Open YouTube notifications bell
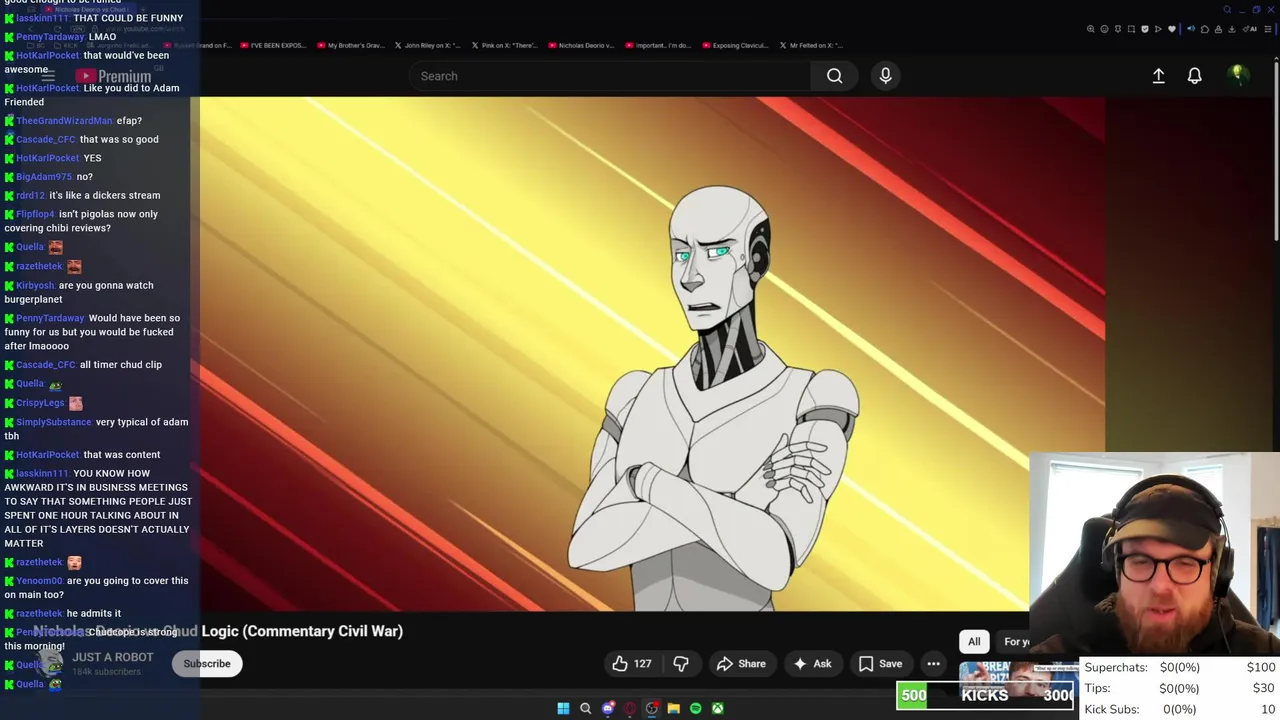 (x=1194, y=76)
